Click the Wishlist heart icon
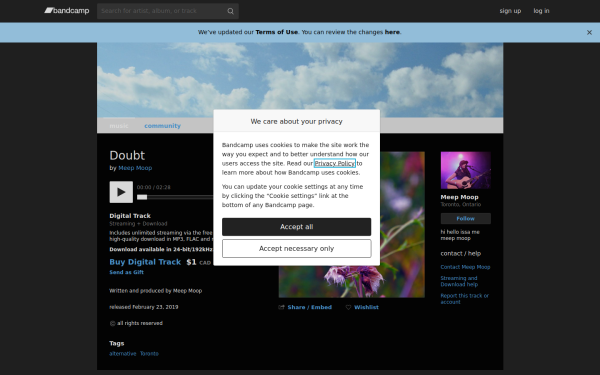The image size is (600, 375). [348, 307]
